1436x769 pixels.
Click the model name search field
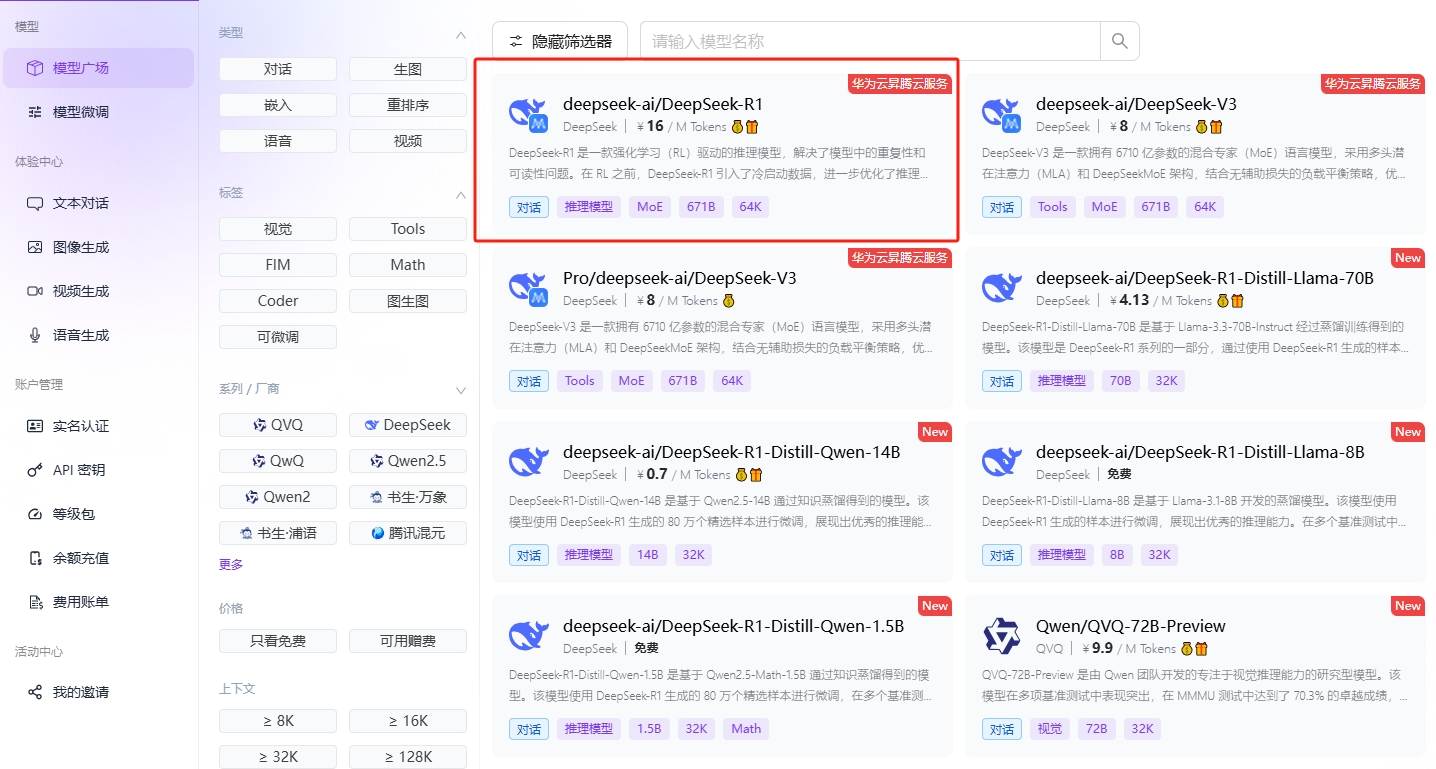coord(870,41)
